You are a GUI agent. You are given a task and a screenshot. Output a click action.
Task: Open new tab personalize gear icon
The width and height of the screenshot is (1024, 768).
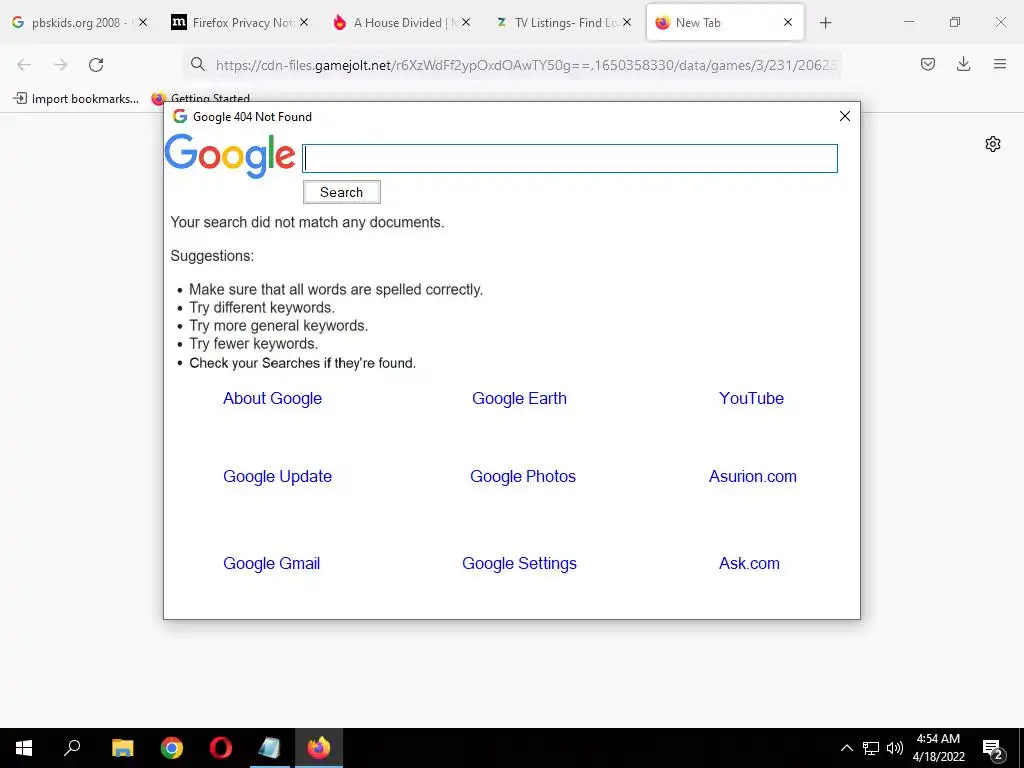993,144
